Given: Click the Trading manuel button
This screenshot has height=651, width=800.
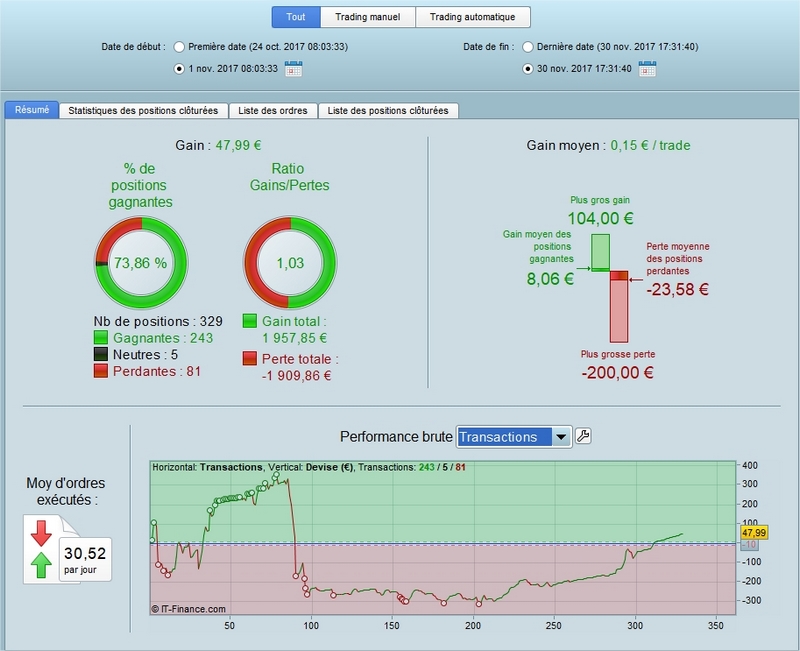Looking at the screenshot, I should [368, 17].
